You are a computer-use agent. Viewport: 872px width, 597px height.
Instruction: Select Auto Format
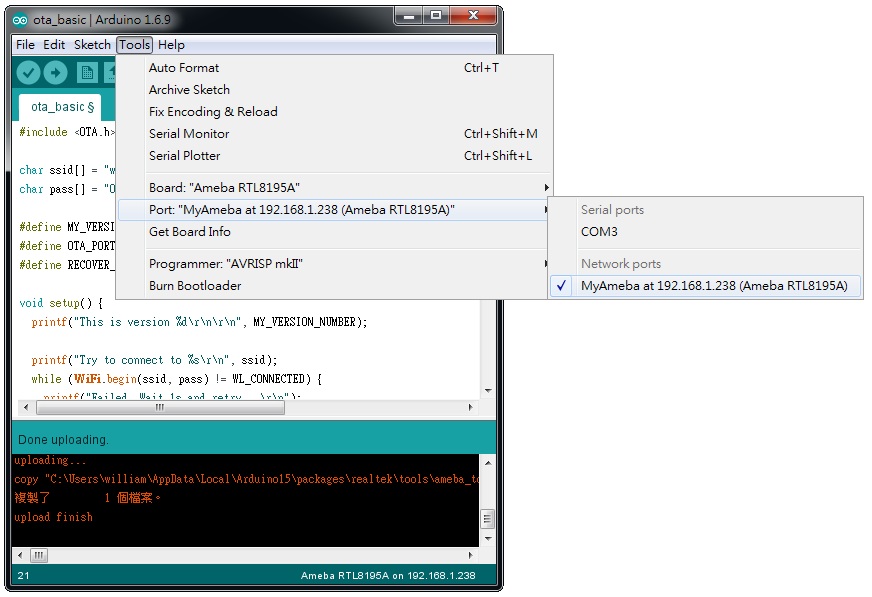(x=334, y=68)
